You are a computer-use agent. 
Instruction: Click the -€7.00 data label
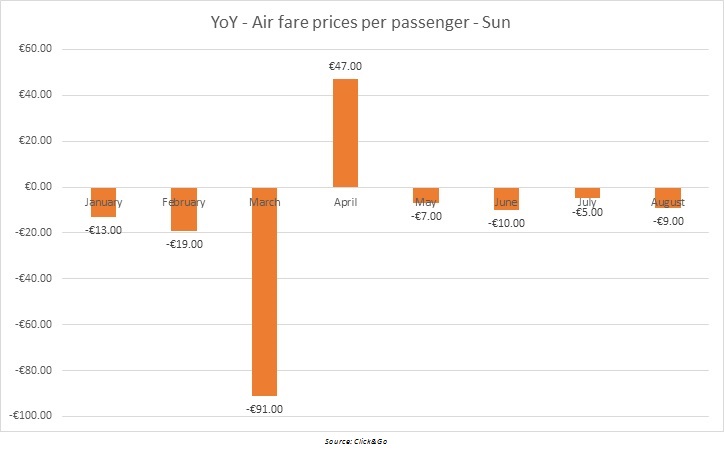coord(425,216)
